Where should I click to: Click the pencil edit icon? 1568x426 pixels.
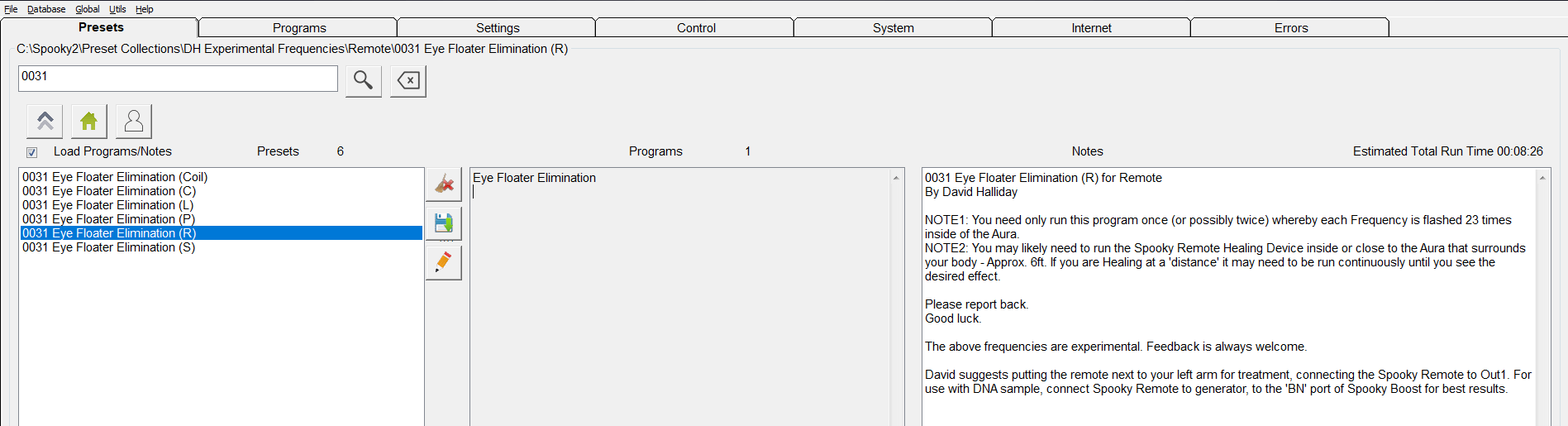(x=444, y=262)
